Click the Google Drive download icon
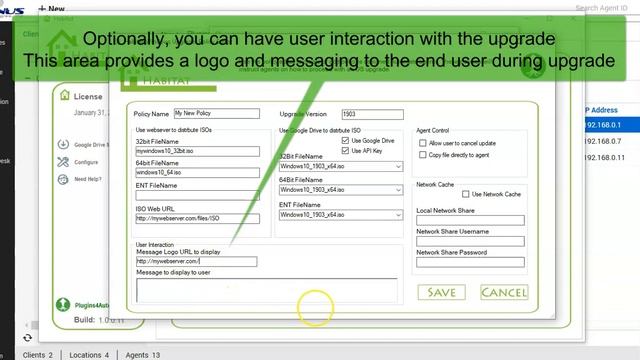Screen dimensions: 640x360 (63, 144)
